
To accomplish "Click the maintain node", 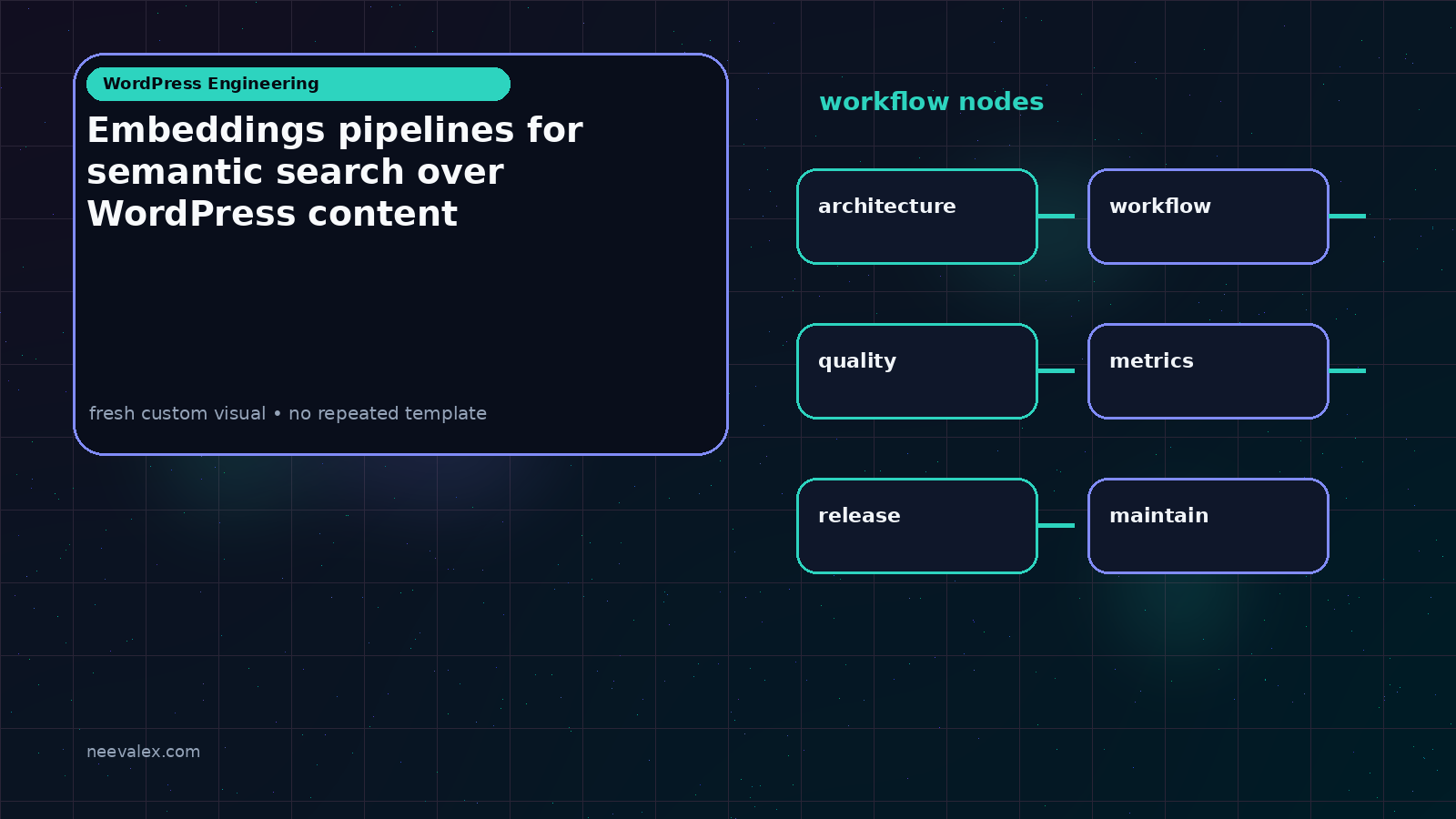I will (x=1208, y=526).
